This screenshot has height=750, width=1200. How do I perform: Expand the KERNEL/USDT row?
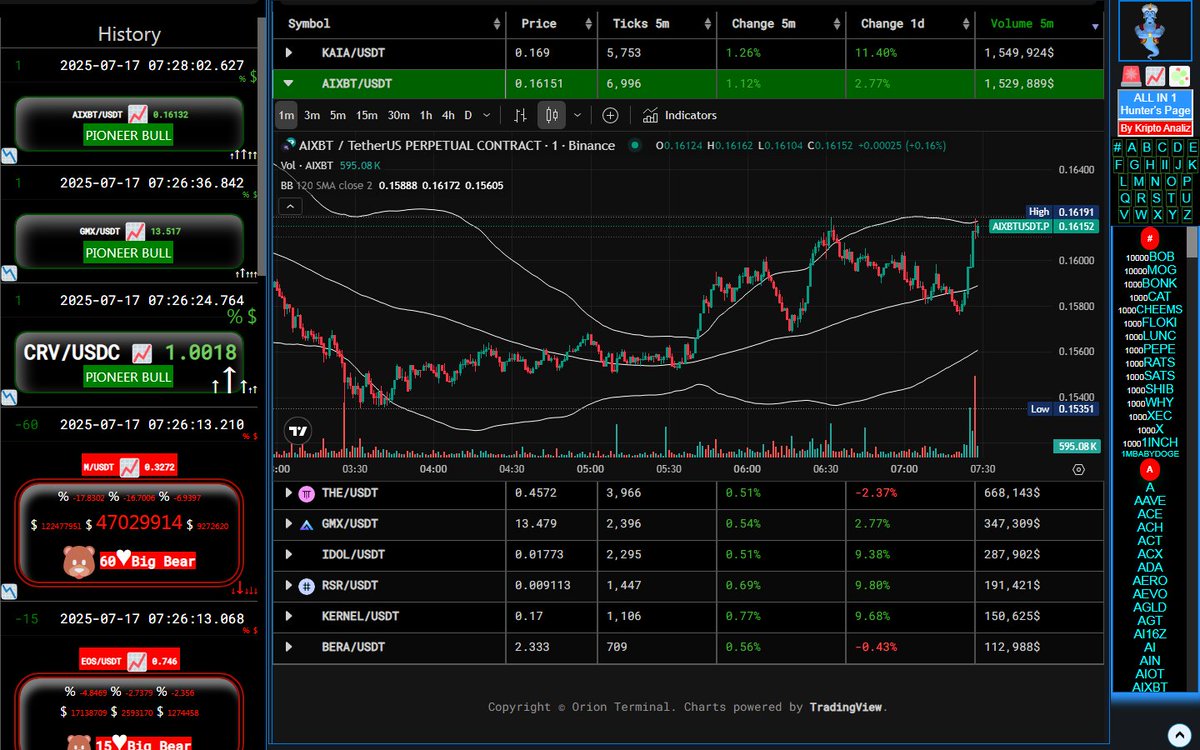[x=289, y=616]
